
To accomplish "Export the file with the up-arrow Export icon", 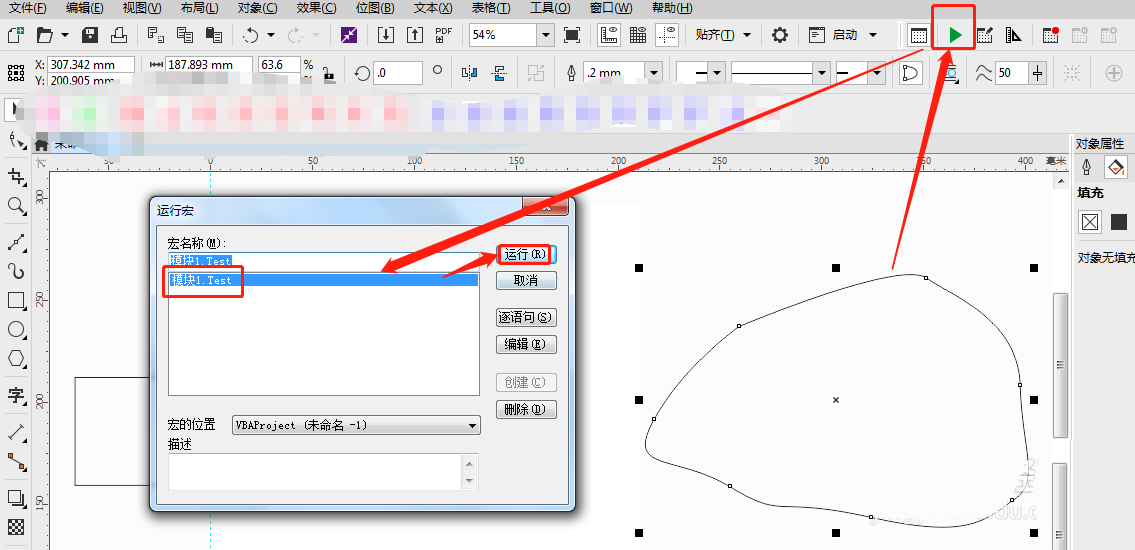I will [x=414, y=35].
